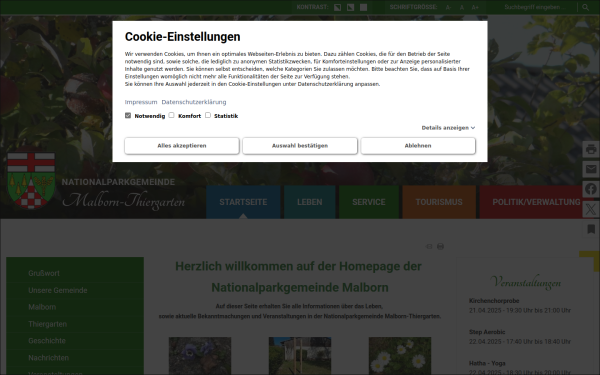Open the POLITIK/VERWALTUNG navigation tab
This screenshot has height=375, width=600.
536,202
